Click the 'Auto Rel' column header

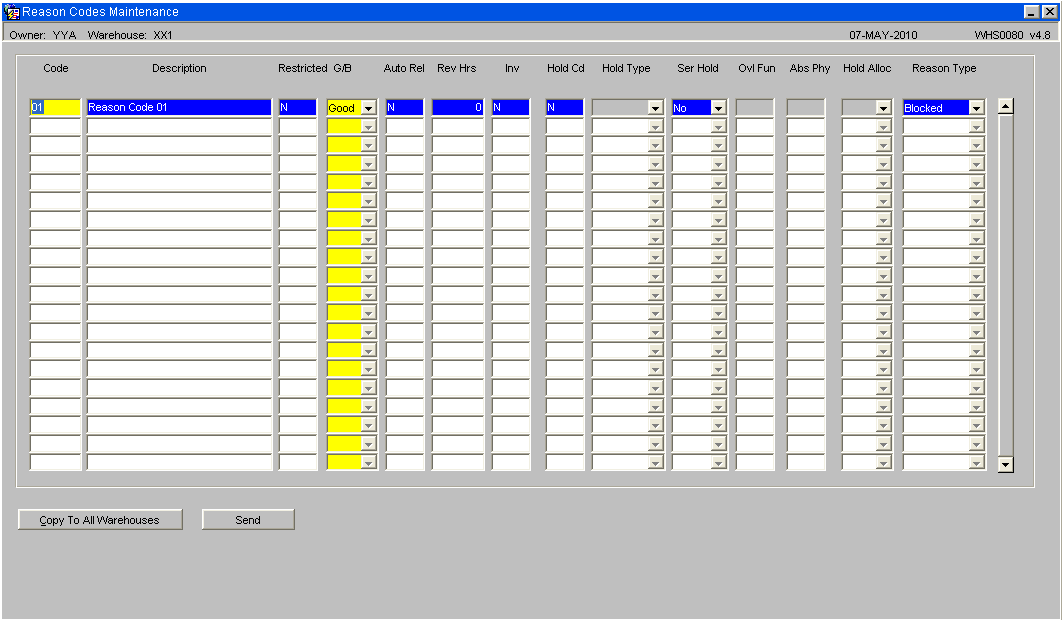click(x=404, y=68)
